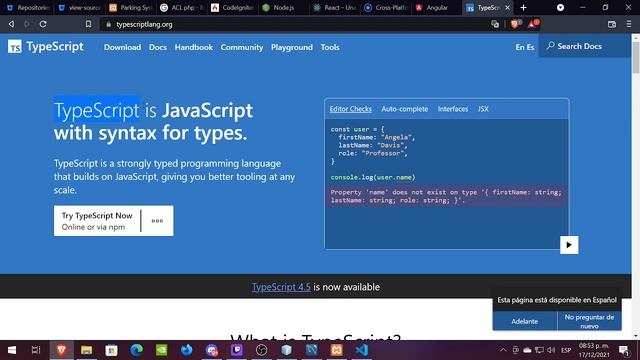The height and width of the screenshot is (360, 640).
Task: Click the ESP keyboard language indicator
Action: [x=566, y=350]
